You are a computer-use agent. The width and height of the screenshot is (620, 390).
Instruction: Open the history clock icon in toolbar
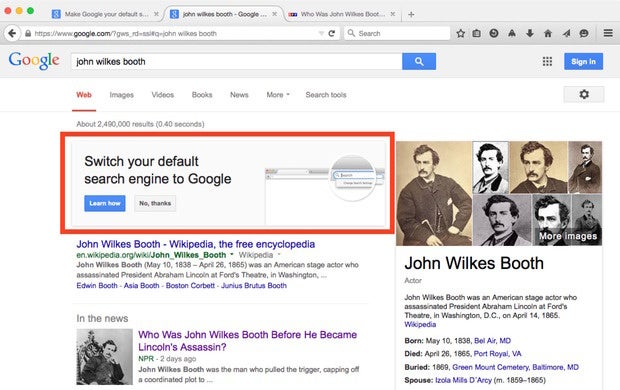pyautogui.click(x=494, y=34)
